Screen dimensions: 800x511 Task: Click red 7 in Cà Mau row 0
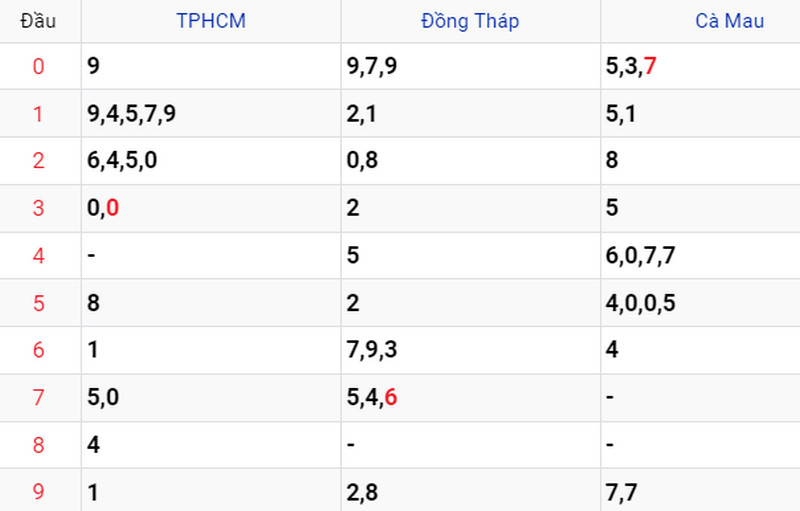(x=650, y=66)
